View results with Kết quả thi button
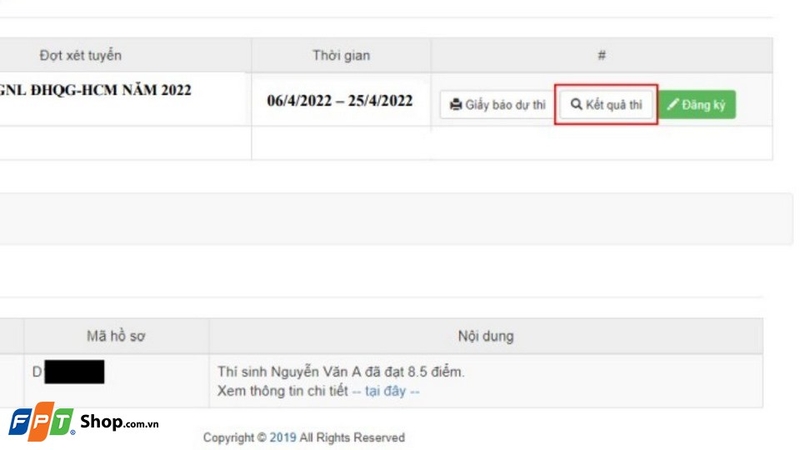This screenshot has width=800, height=450. 607,104
